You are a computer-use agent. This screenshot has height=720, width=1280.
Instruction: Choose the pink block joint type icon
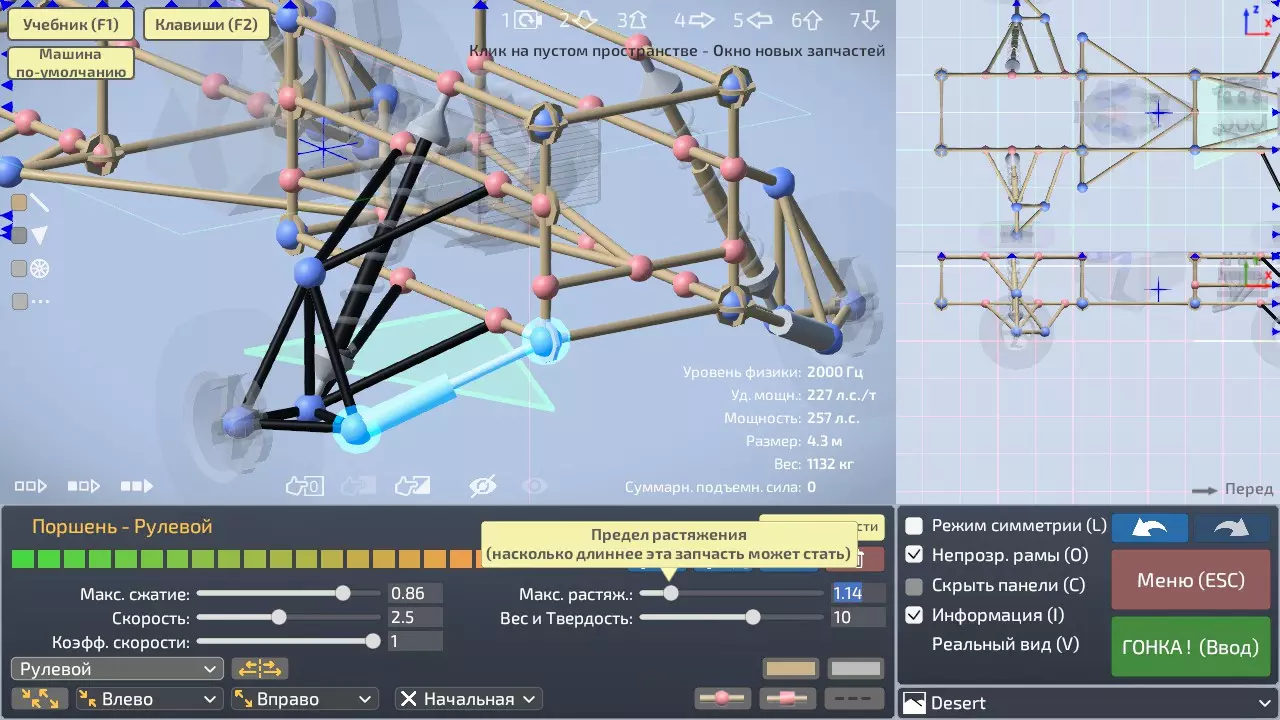pos(789,698)
